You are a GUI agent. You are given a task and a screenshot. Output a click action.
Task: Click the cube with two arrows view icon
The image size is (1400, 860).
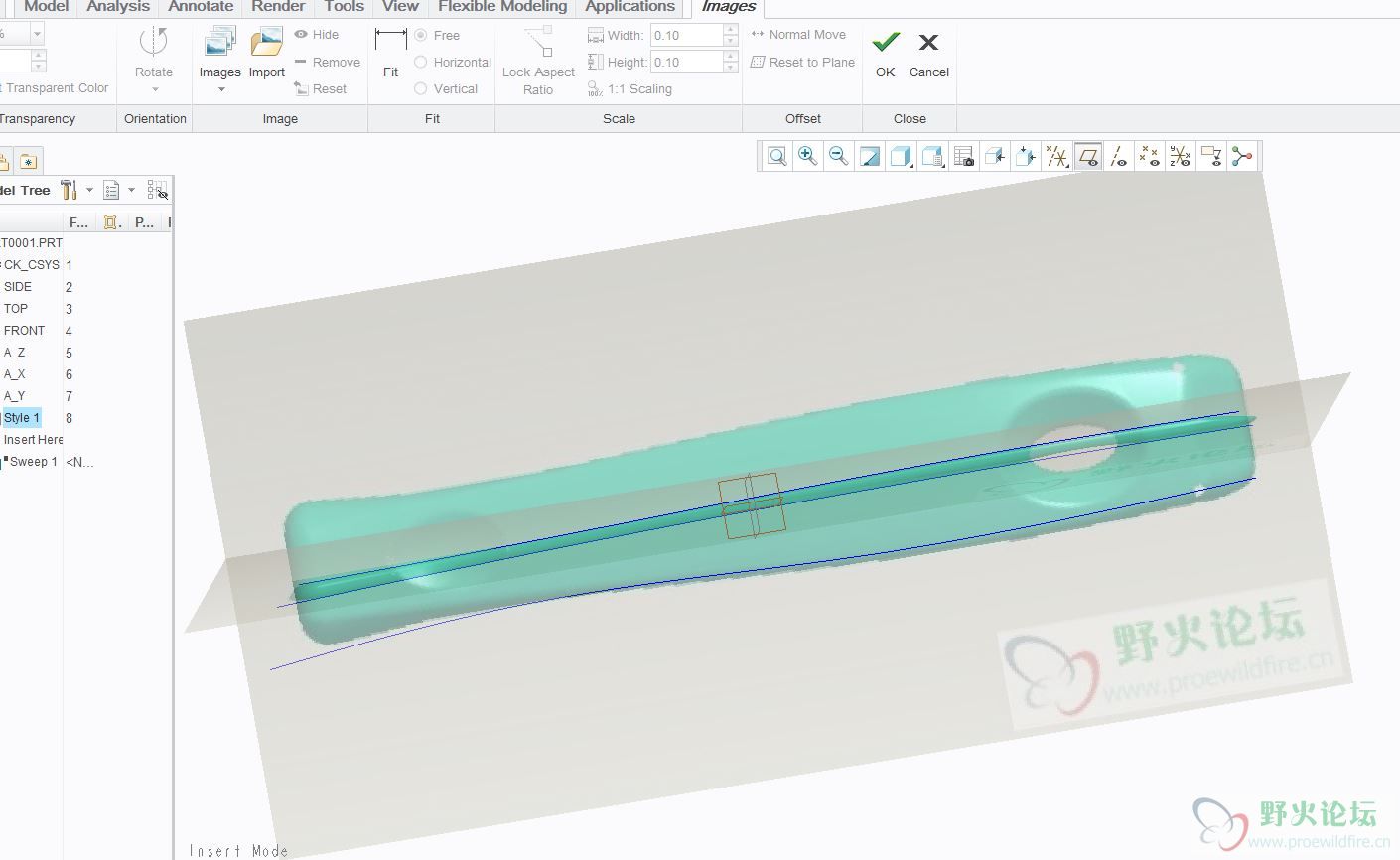1026,156
